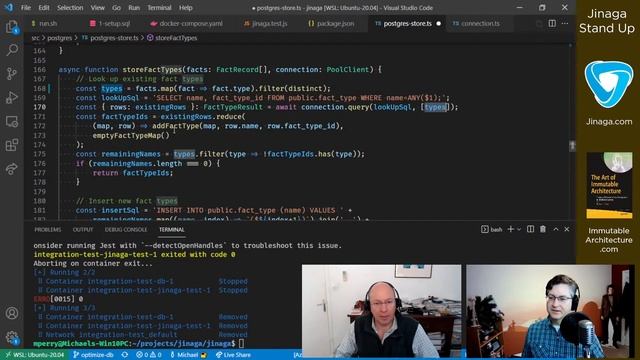Maximize the panel with chevron up
Image resolution: width=640 pixels, height=360 pixels.
click(x=556, y=229)
